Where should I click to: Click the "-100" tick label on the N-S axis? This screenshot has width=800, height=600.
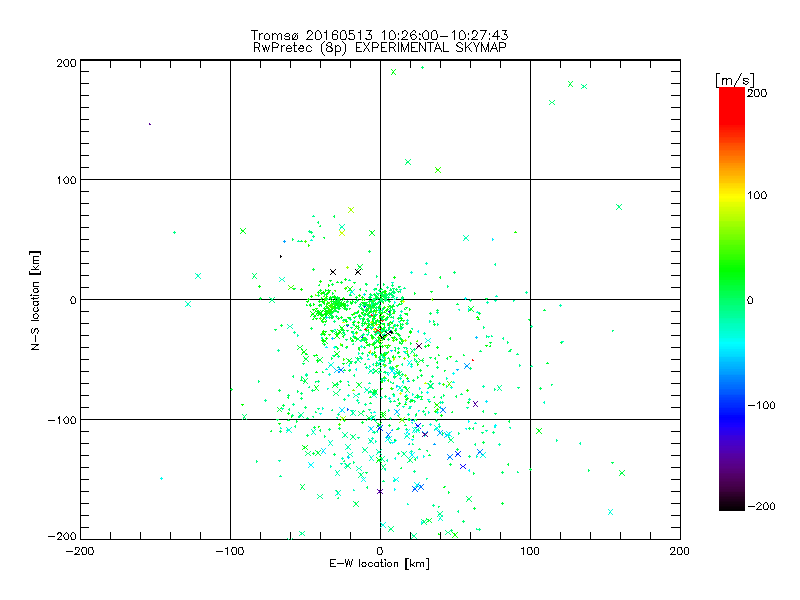[62, 420]
